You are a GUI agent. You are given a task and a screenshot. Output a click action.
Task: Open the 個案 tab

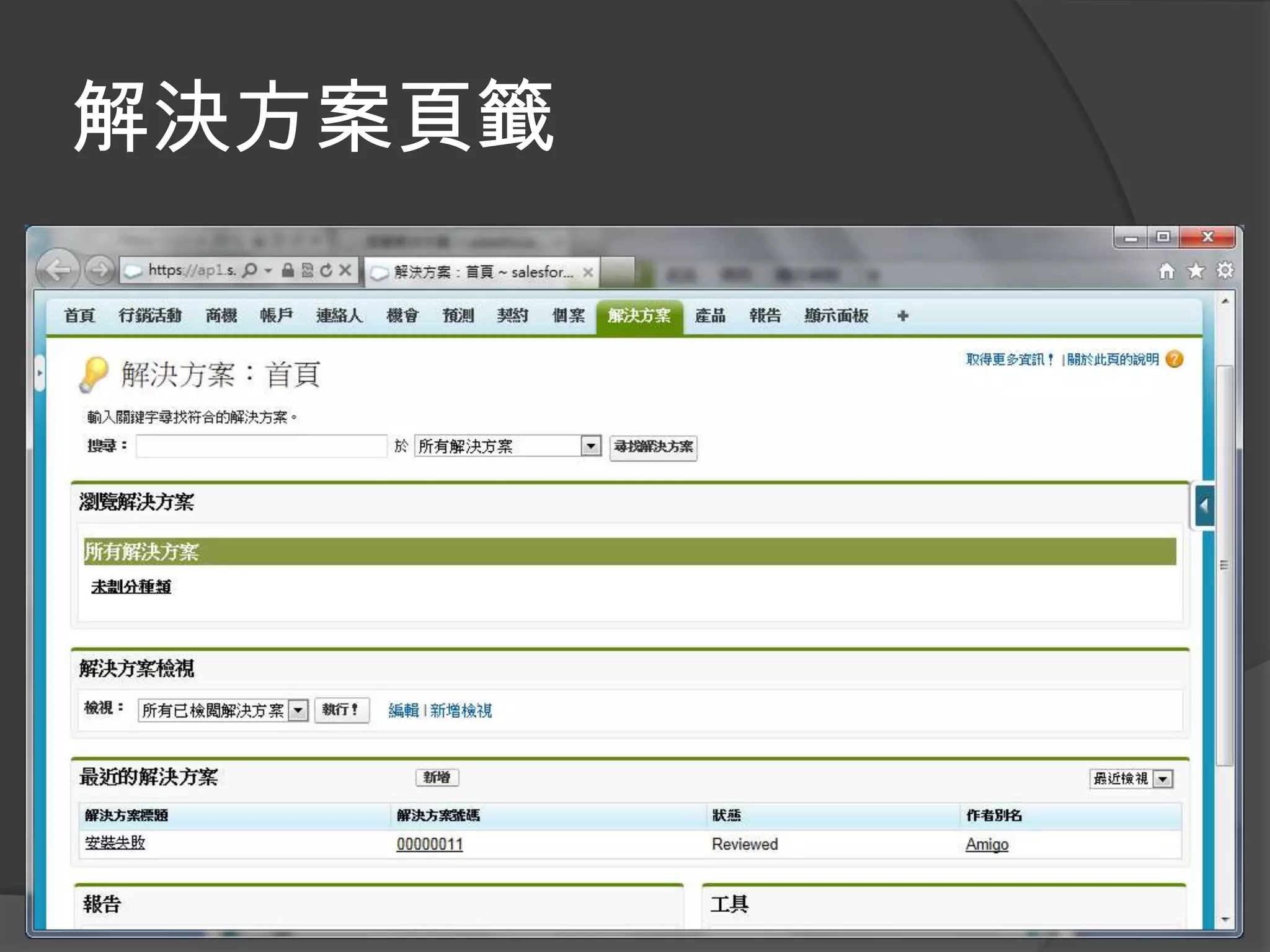click(568, 316)
